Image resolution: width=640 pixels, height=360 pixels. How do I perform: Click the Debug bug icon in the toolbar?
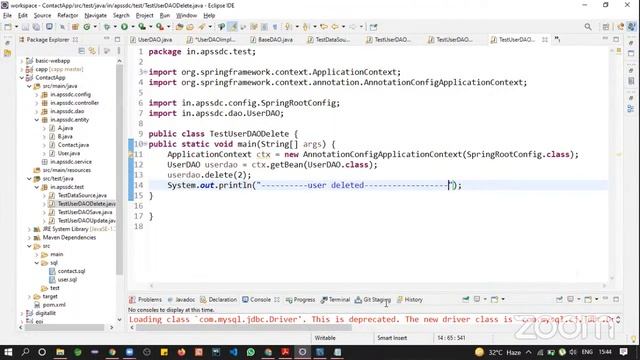click(107, 27)
